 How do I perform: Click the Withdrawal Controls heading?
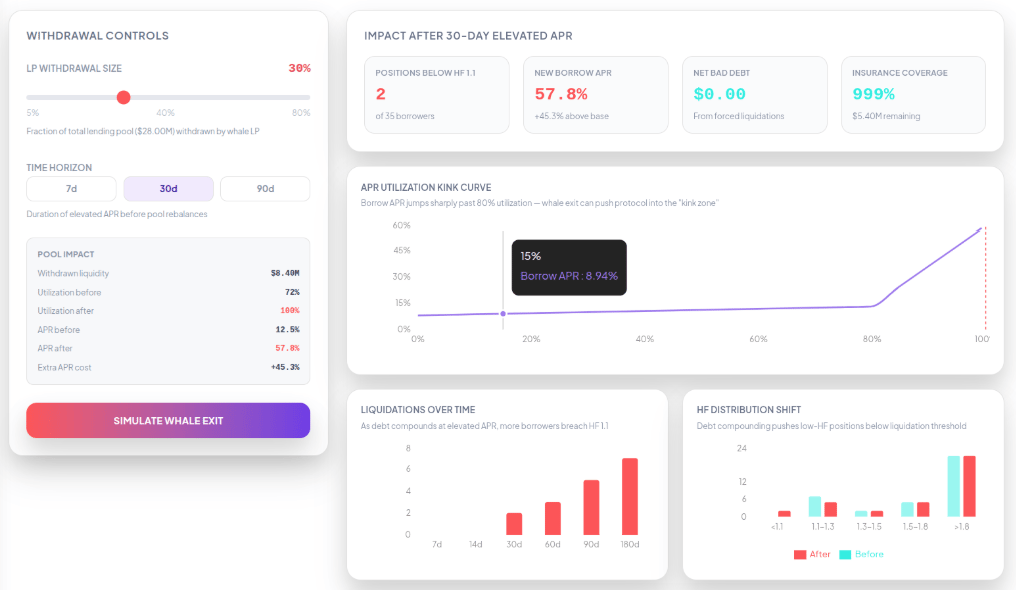tap(97, 36)
